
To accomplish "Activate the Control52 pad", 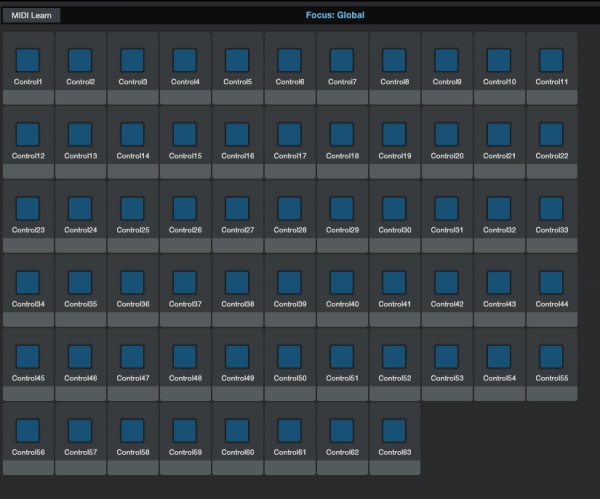I will (x=395, y=357).
